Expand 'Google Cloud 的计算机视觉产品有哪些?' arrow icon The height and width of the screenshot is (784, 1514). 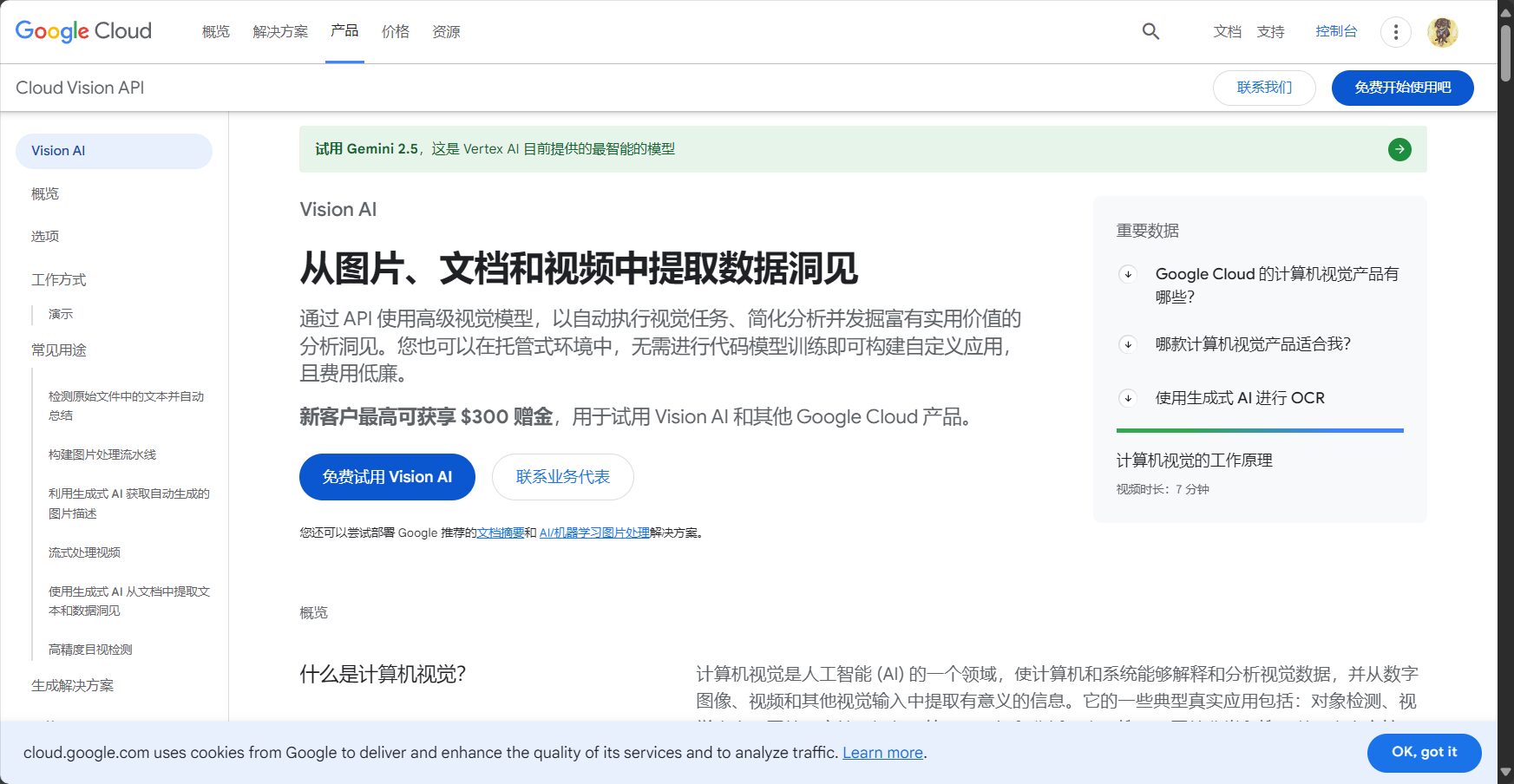tap(1128, 274)
